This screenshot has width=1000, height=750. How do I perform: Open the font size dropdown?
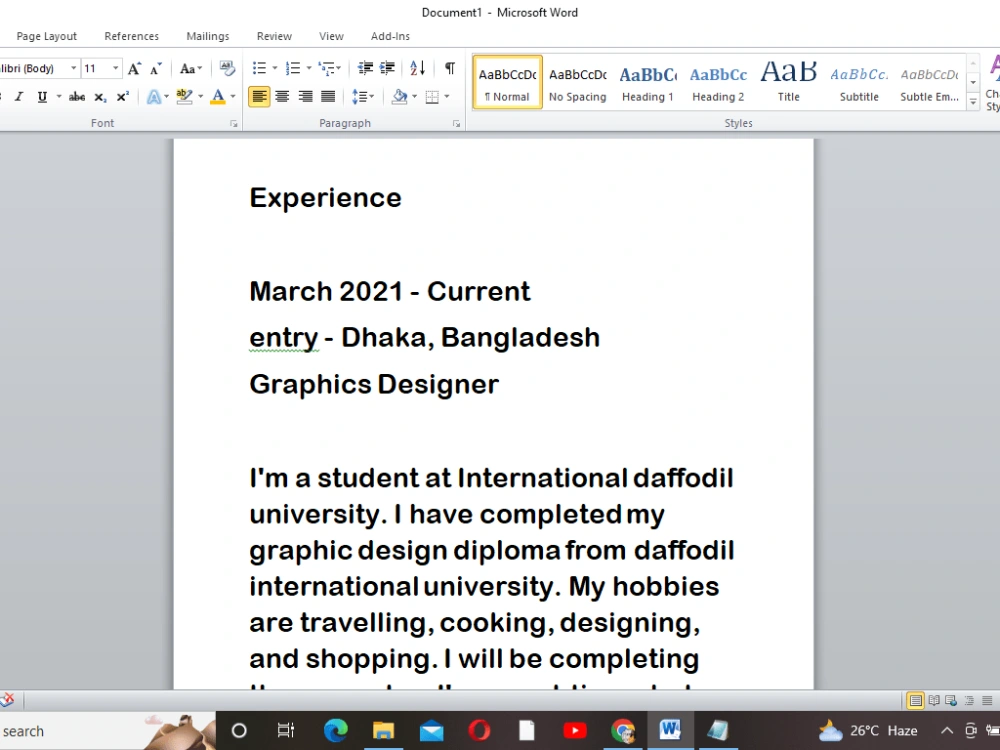[x=115, y=68]
